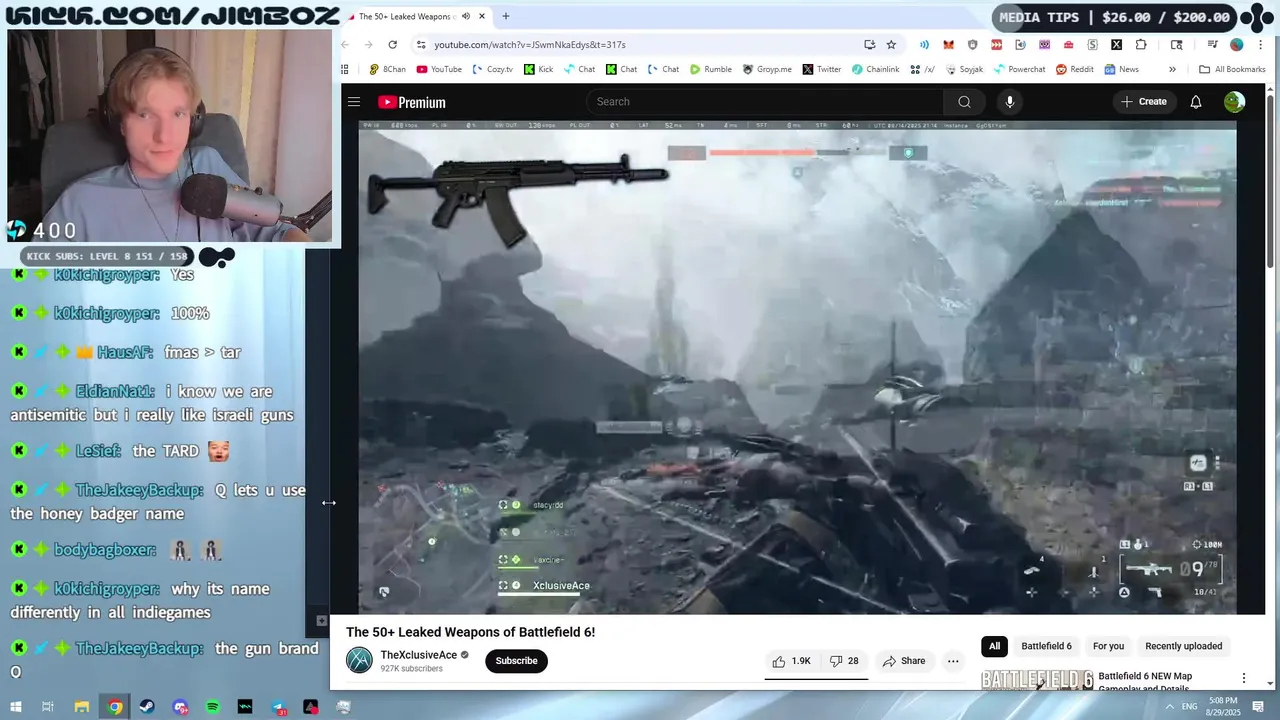
Task: Open the more actions ellipsis under video
Action: point(953,661)
